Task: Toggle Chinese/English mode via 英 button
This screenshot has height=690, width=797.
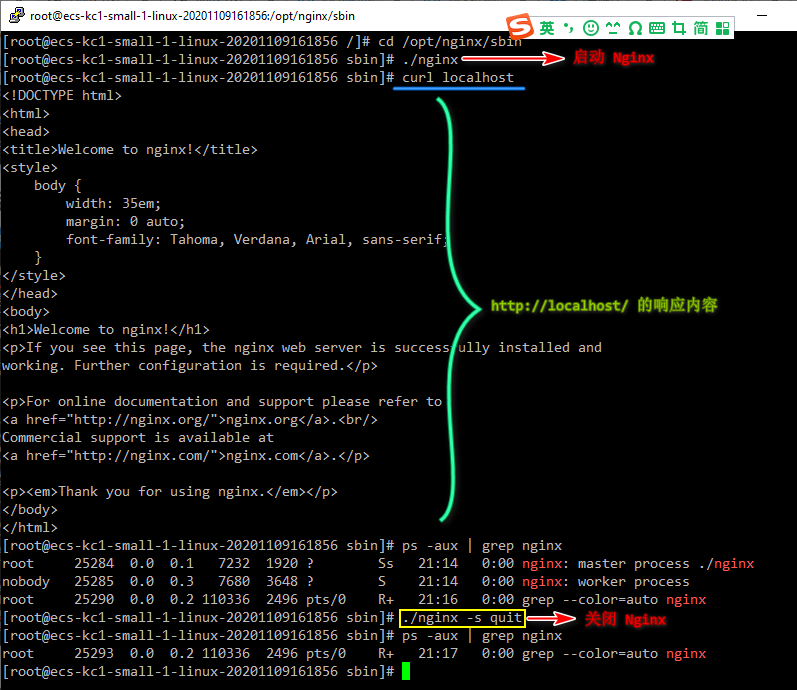Action: [x=547, y=28]
